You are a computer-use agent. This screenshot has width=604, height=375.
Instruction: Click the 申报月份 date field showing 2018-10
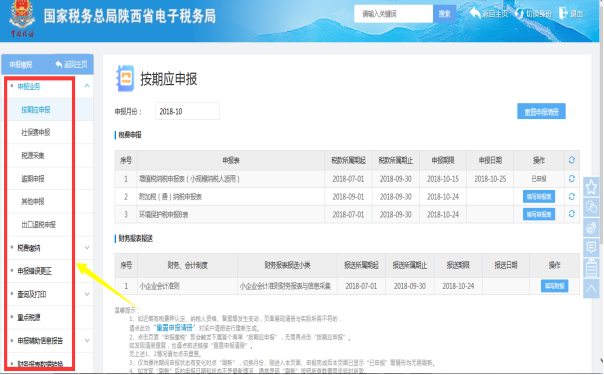point(187,111)
